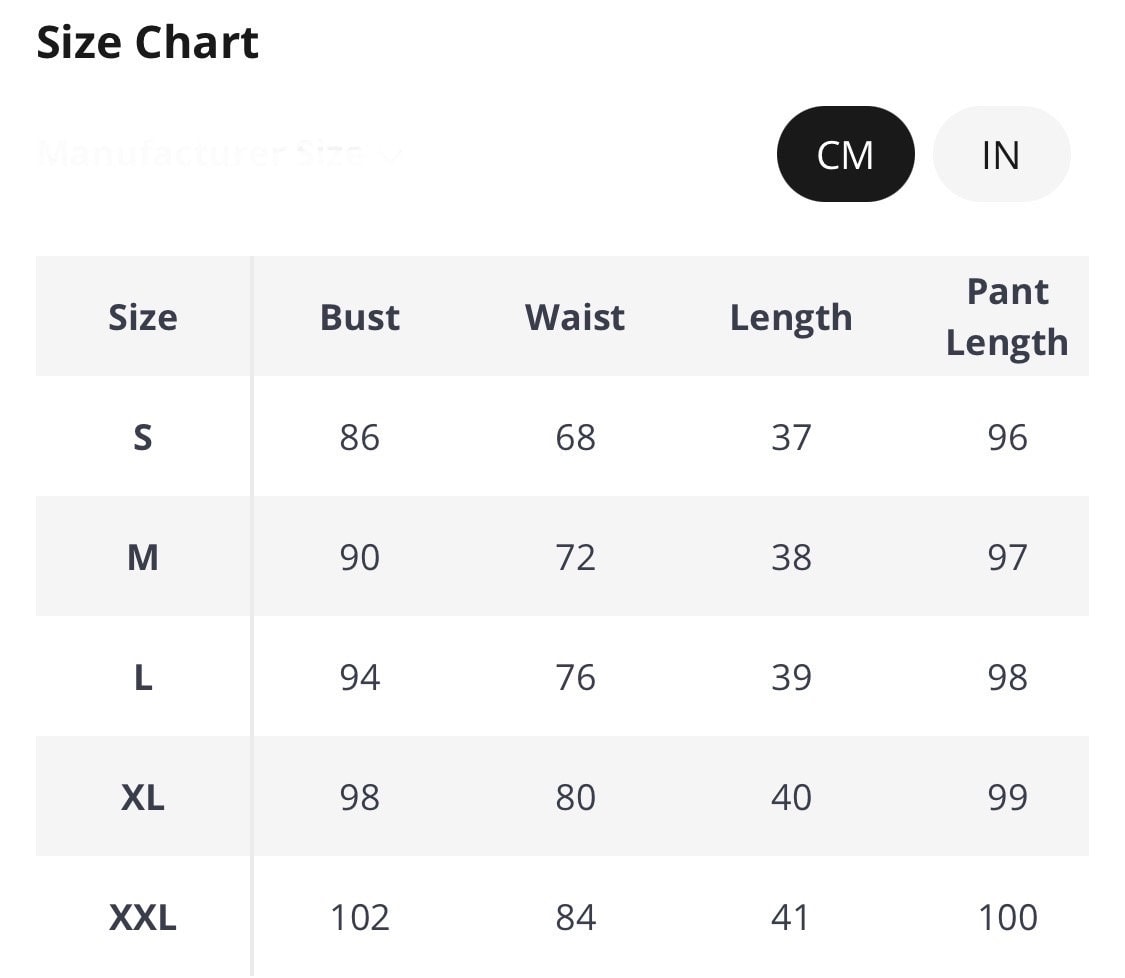Open the Manufacturer Size dropdown
Image resolution: width=1125 pixels, height=978 pixels.
tap(220, 154)
